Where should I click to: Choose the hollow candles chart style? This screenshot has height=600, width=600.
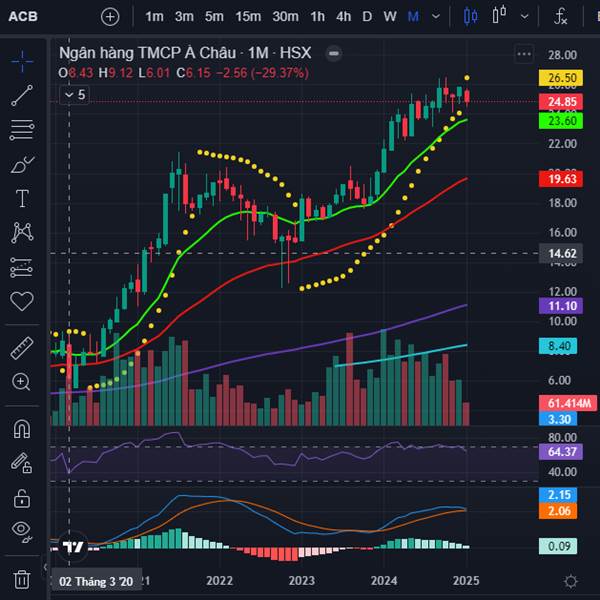tap(499, 16)
